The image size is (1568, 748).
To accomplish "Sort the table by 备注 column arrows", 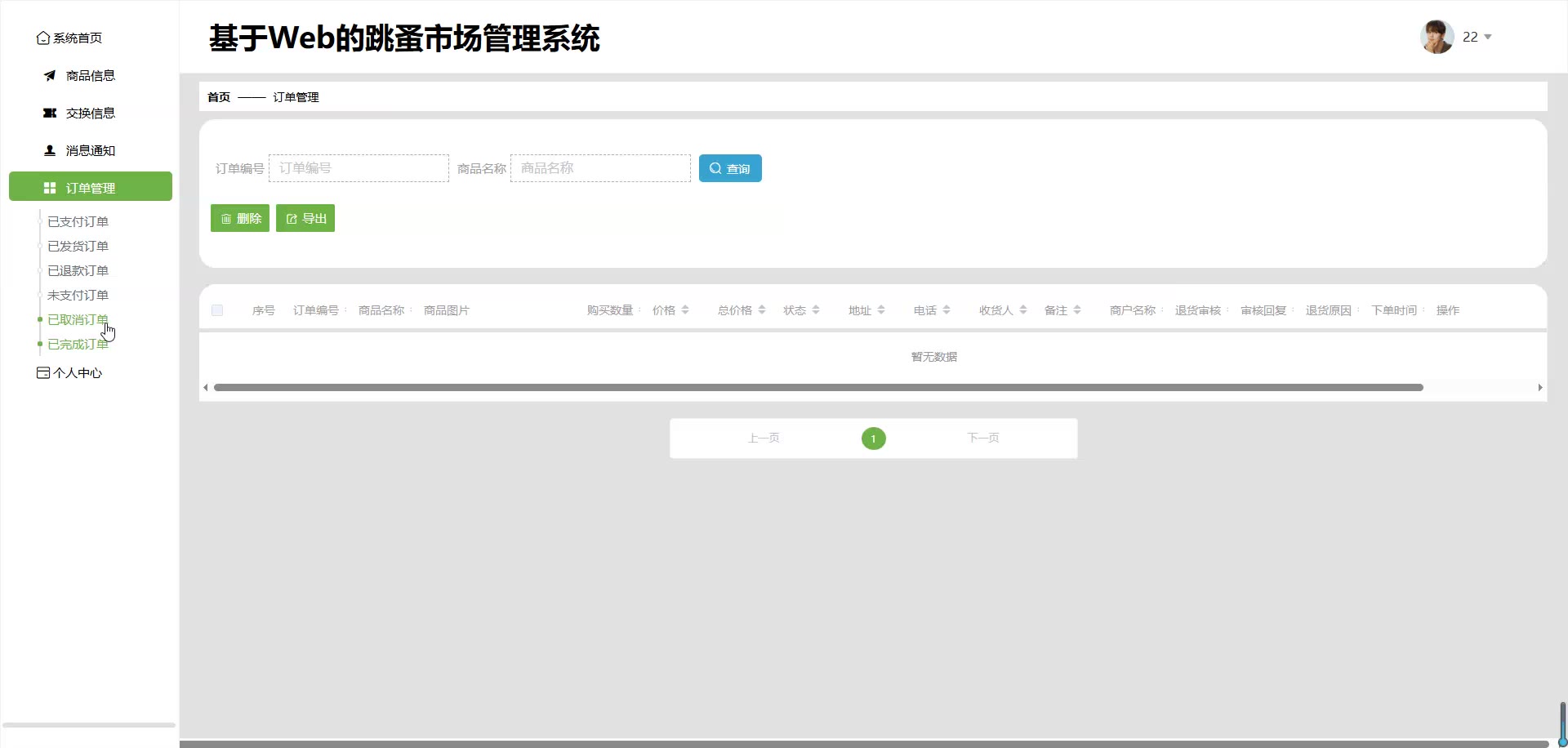I will [x=1077, y=310].
